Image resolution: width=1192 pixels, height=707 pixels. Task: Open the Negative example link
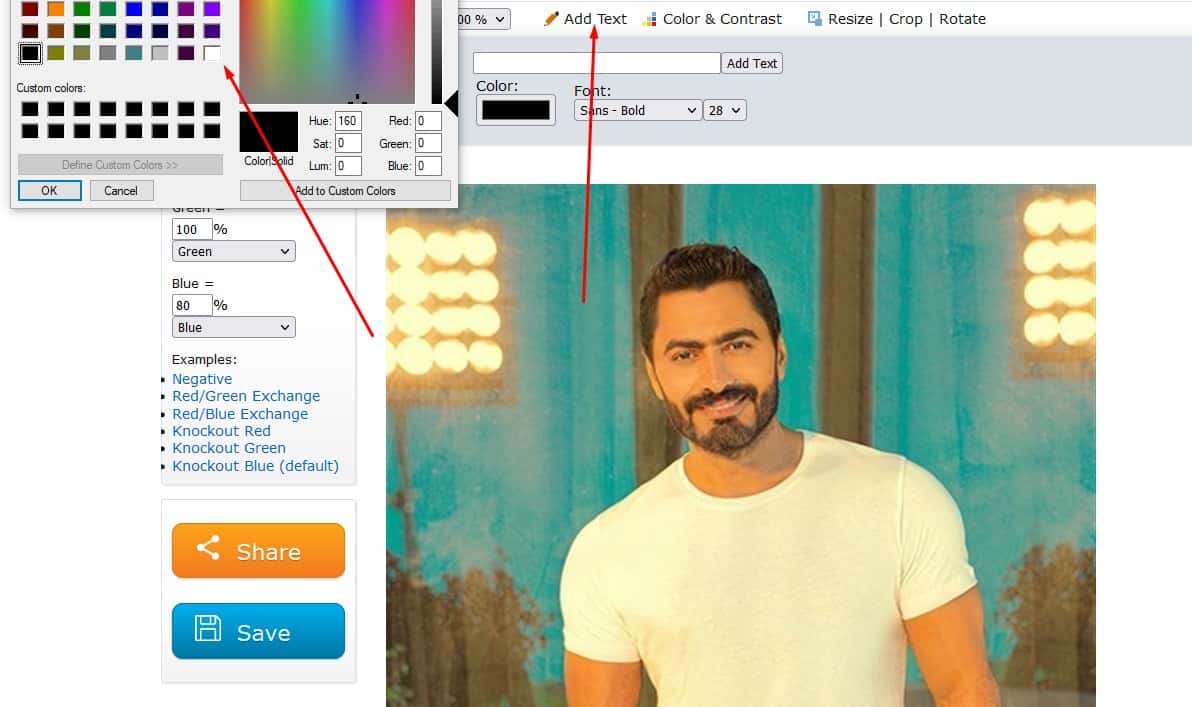202,379
